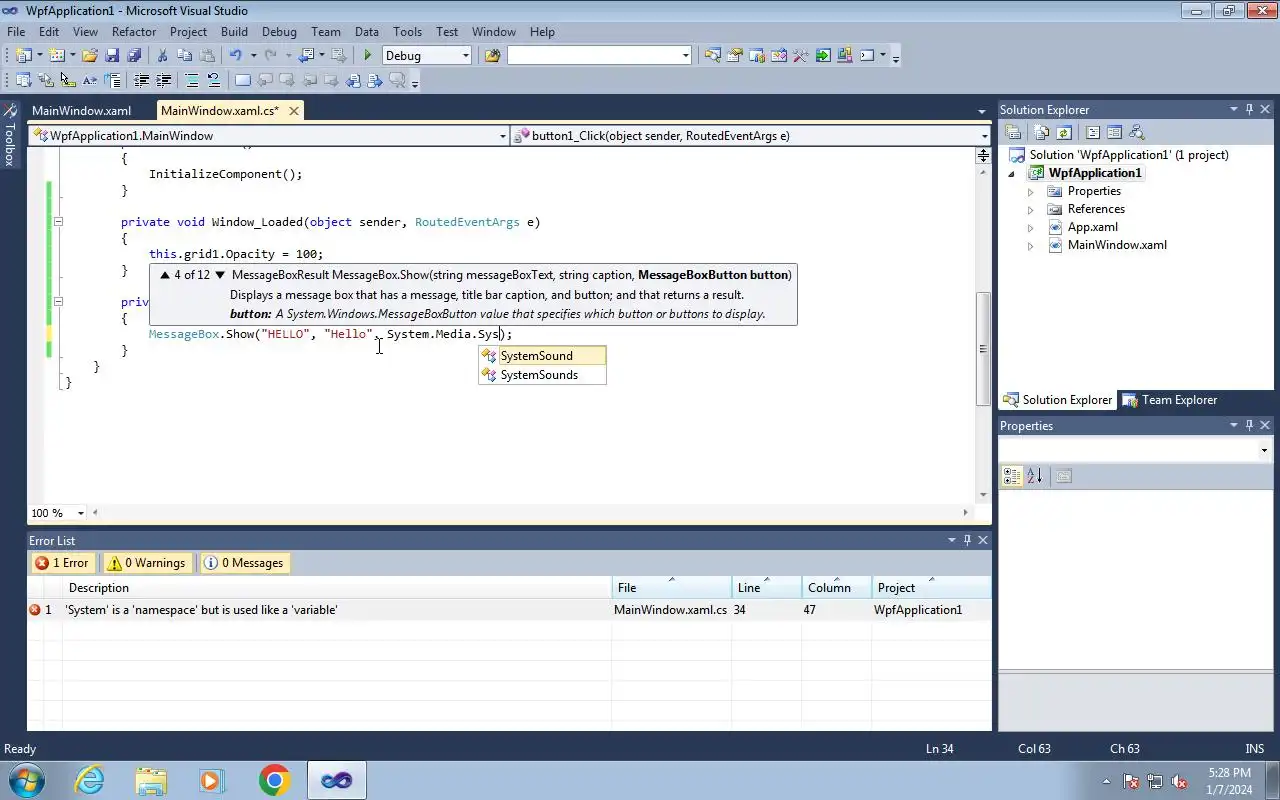Toggle the 0 Warnings filter button
This screenshot has height=800, width=1280.
tap(147, 563)
